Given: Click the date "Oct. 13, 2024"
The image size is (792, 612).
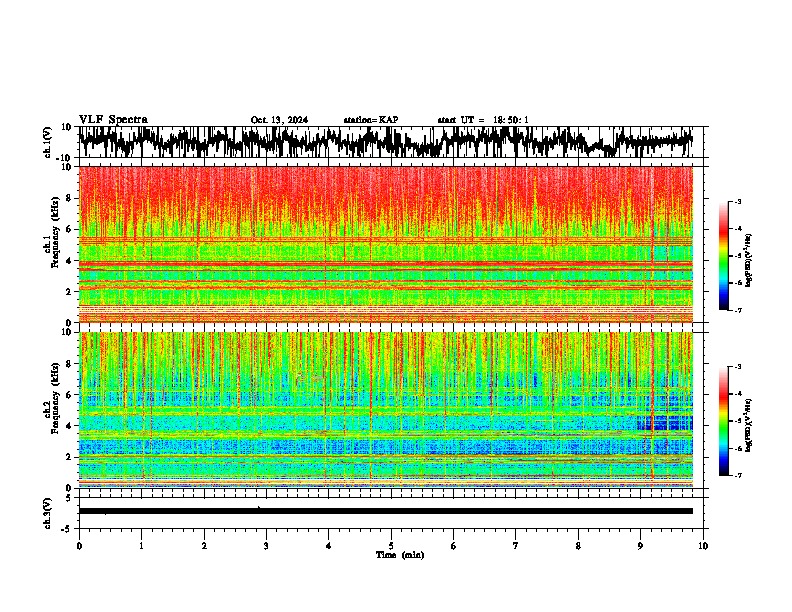Looking at the screenshot, I should point(279,120).
